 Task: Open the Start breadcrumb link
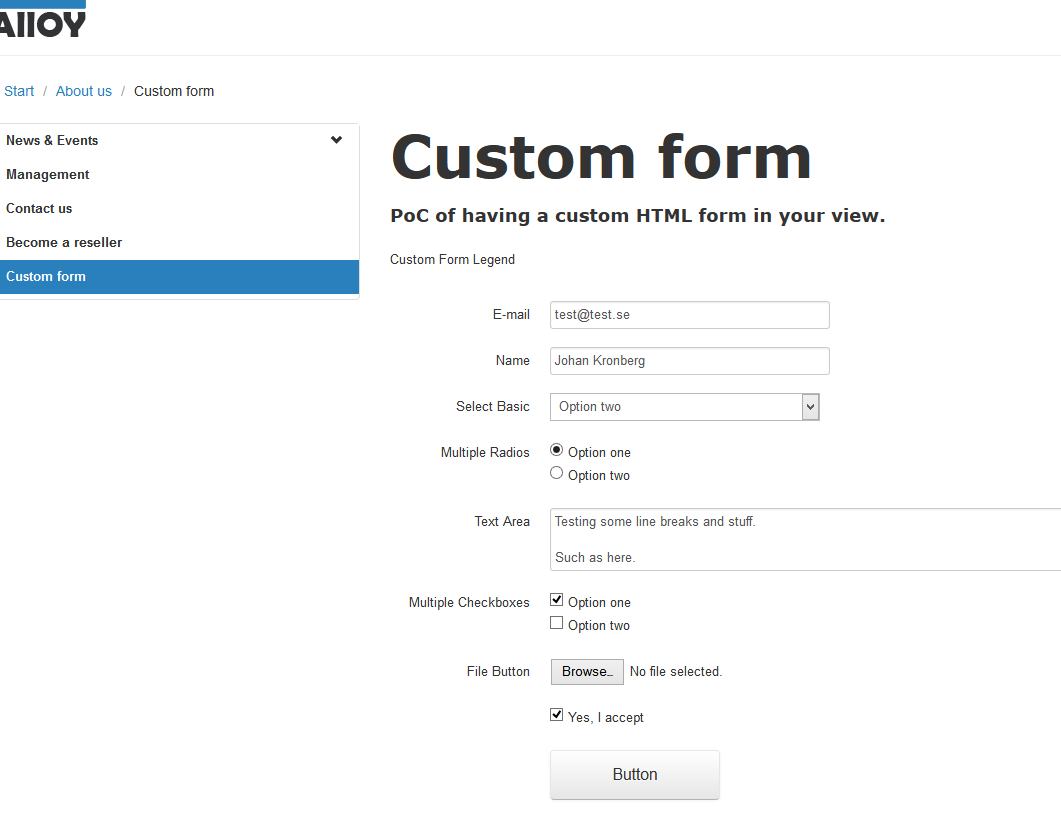18,90
